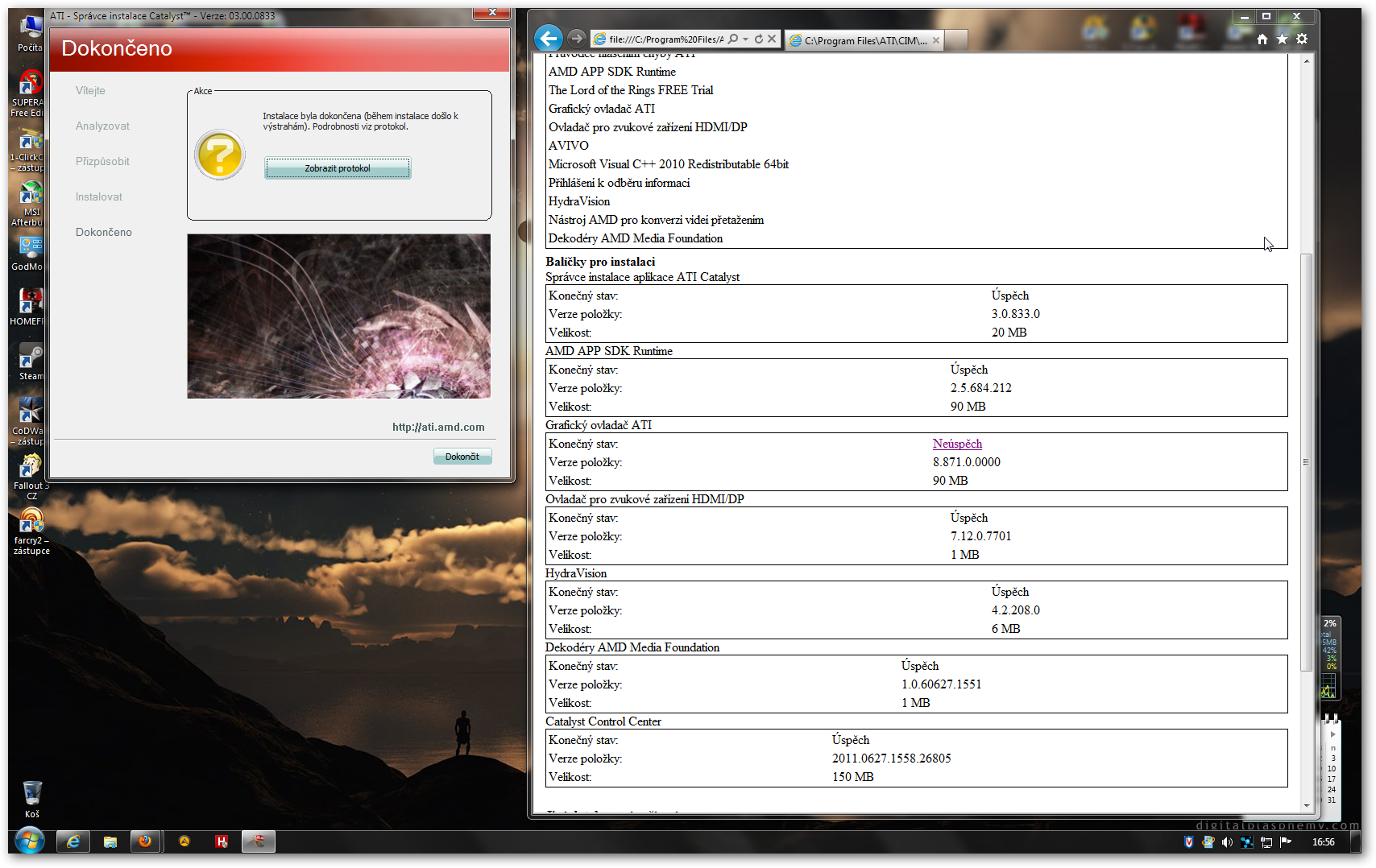
Task: Open the Neúspěch link for Grafický ovladač ATI
Action: click(x=957, y=444)
